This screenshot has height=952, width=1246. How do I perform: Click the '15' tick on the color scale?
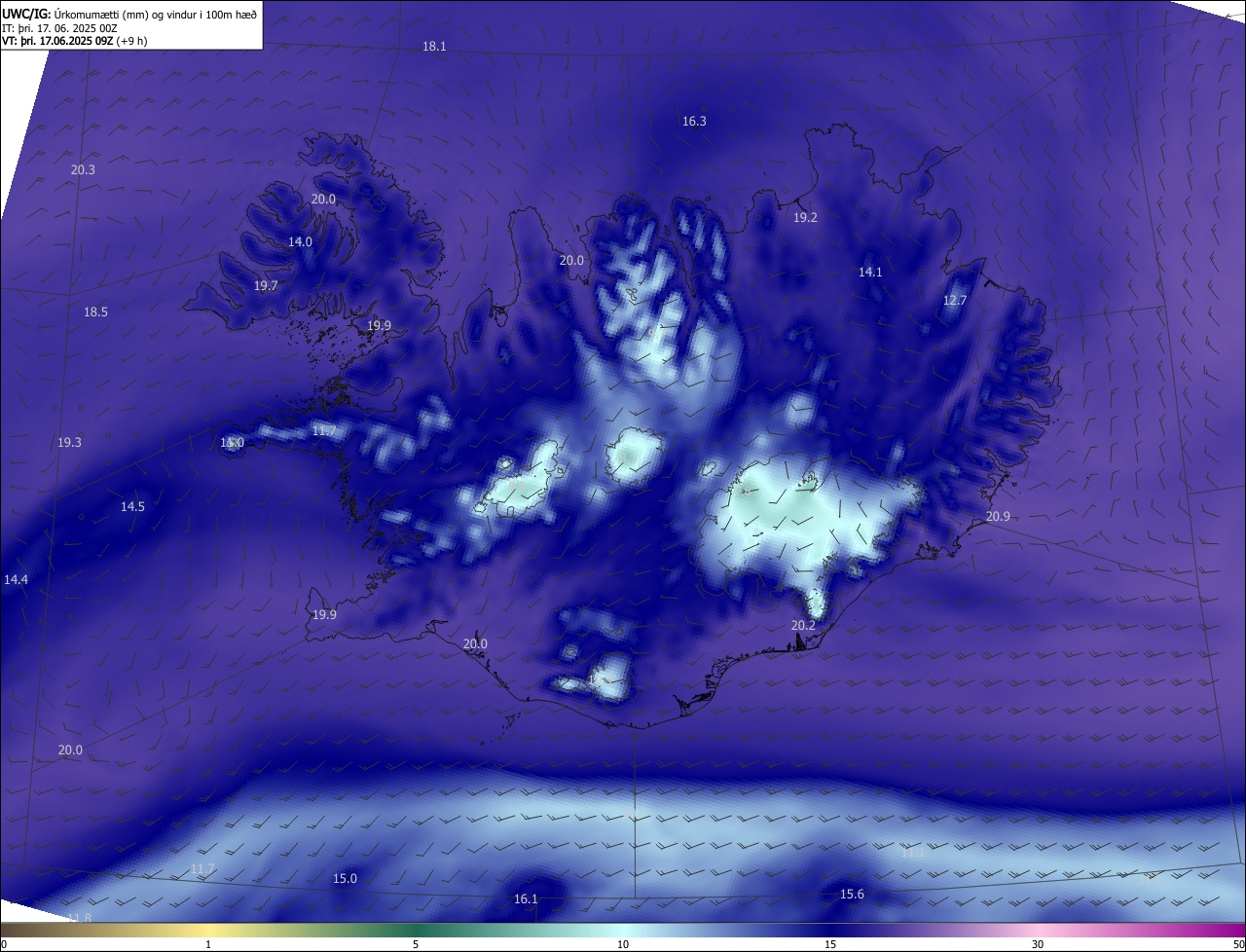pyautogui.click(x=830, y=944)
